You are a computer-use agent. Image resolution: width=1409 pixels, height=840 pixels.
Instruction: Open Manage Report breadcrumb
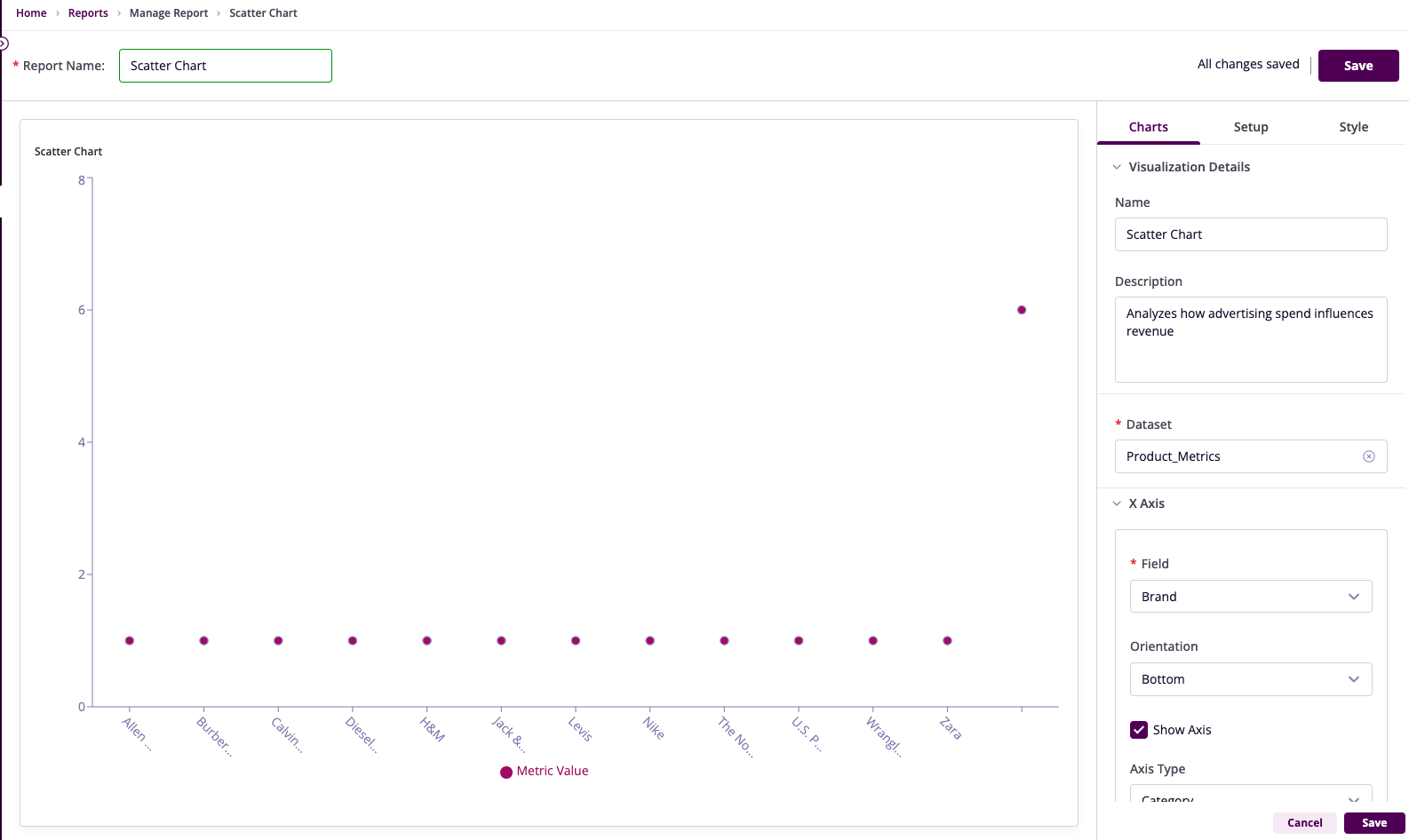(169, 13)
